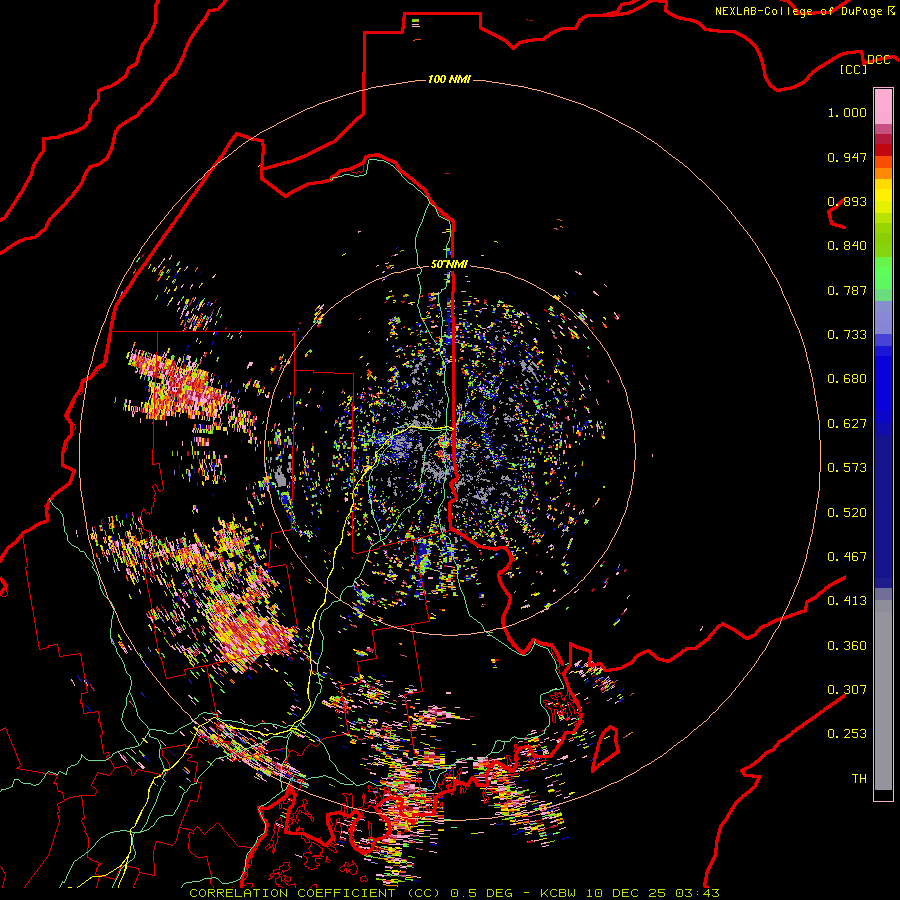Select the pink swatch at top of color scale
This screenshot has height=900, width=900.
click(883, 103)
